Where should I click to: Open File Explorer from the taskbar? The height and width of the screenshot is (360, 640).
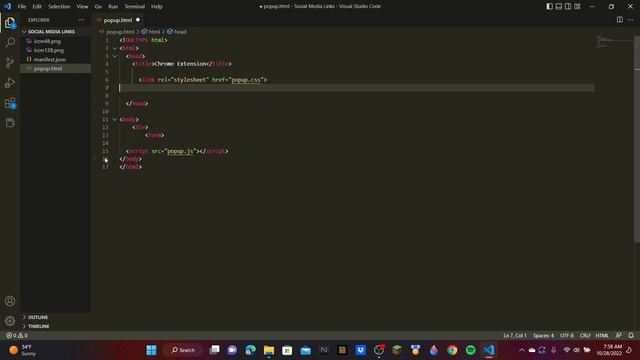point(269,350)
